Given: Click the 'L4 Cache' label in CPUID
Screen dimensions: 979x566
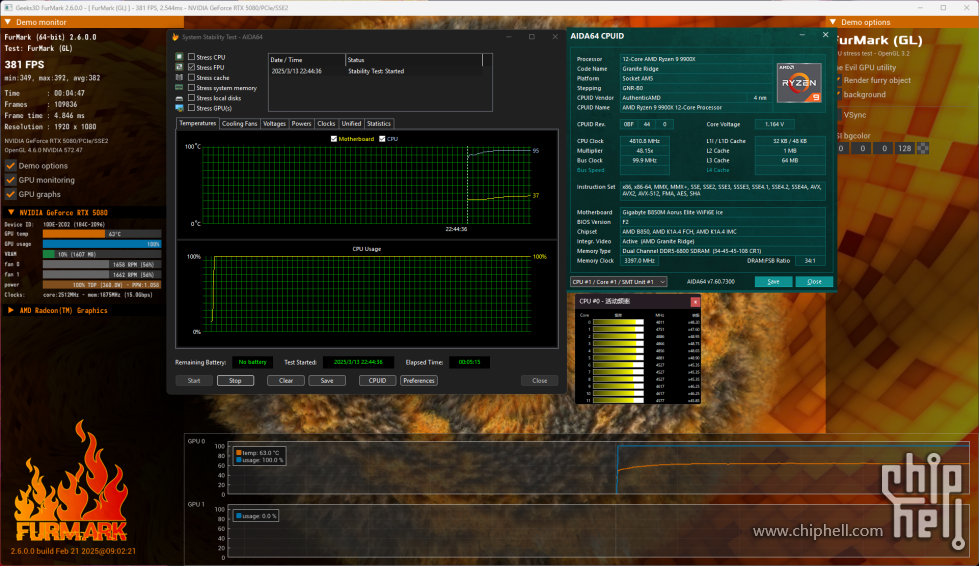Looking at the screenshot, I should 717,170.
